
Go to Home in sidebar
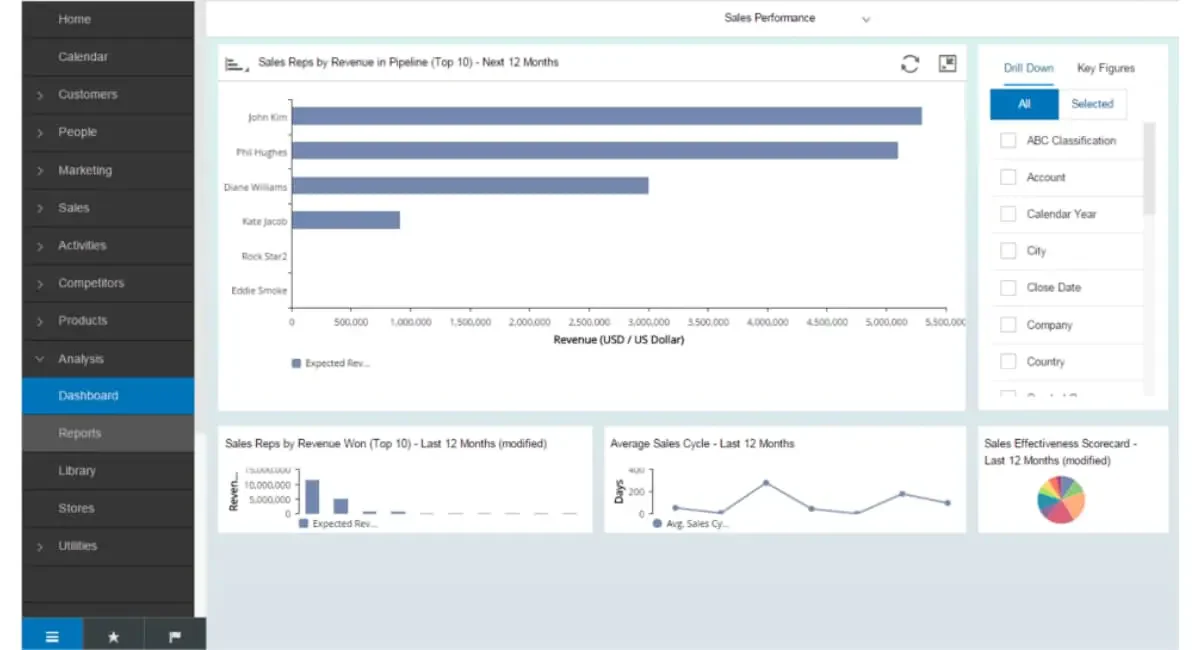tap(108, 19)
